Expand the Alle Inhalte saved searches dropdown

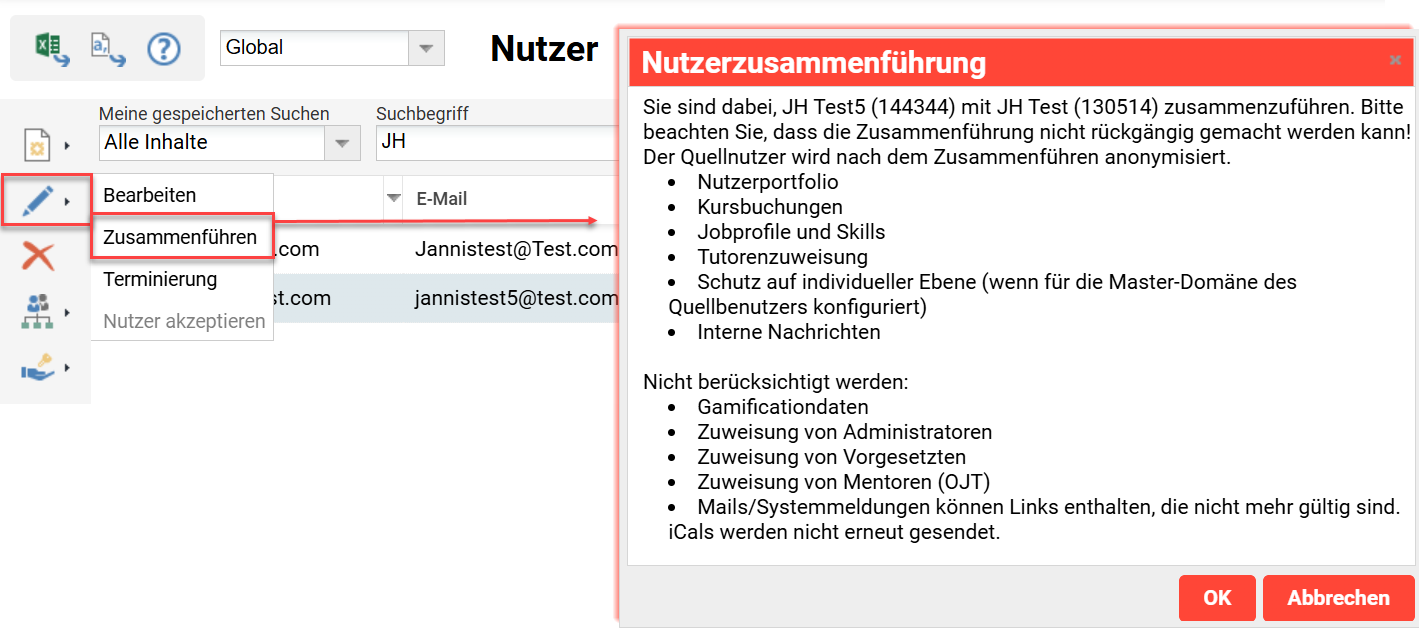[x=341, y=143]
